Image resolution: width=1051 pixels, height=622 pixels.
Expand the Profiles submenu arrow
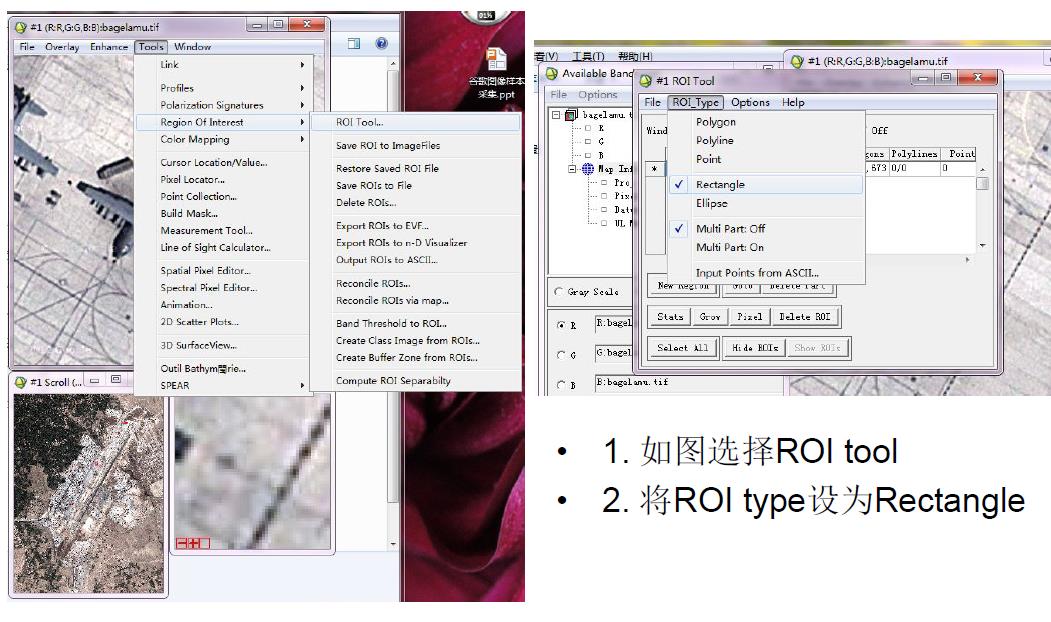[302, 88]
